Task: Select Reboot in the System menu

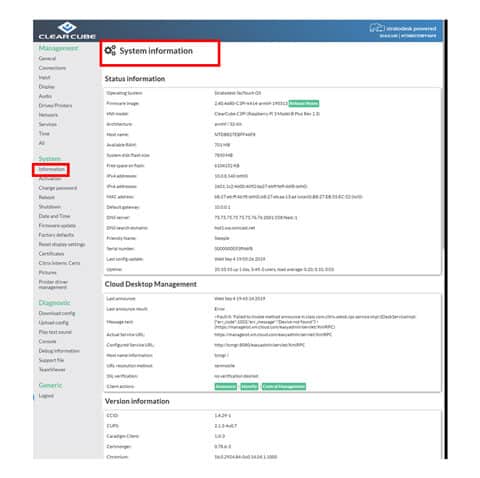Action: pos(47,197)
